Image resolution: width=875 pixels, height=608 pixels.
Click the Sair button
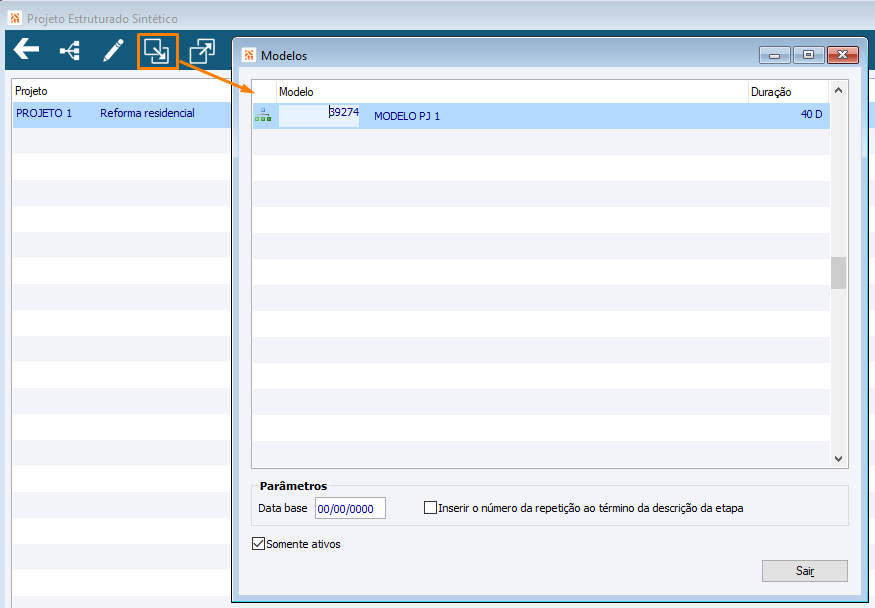pos(805,571)
